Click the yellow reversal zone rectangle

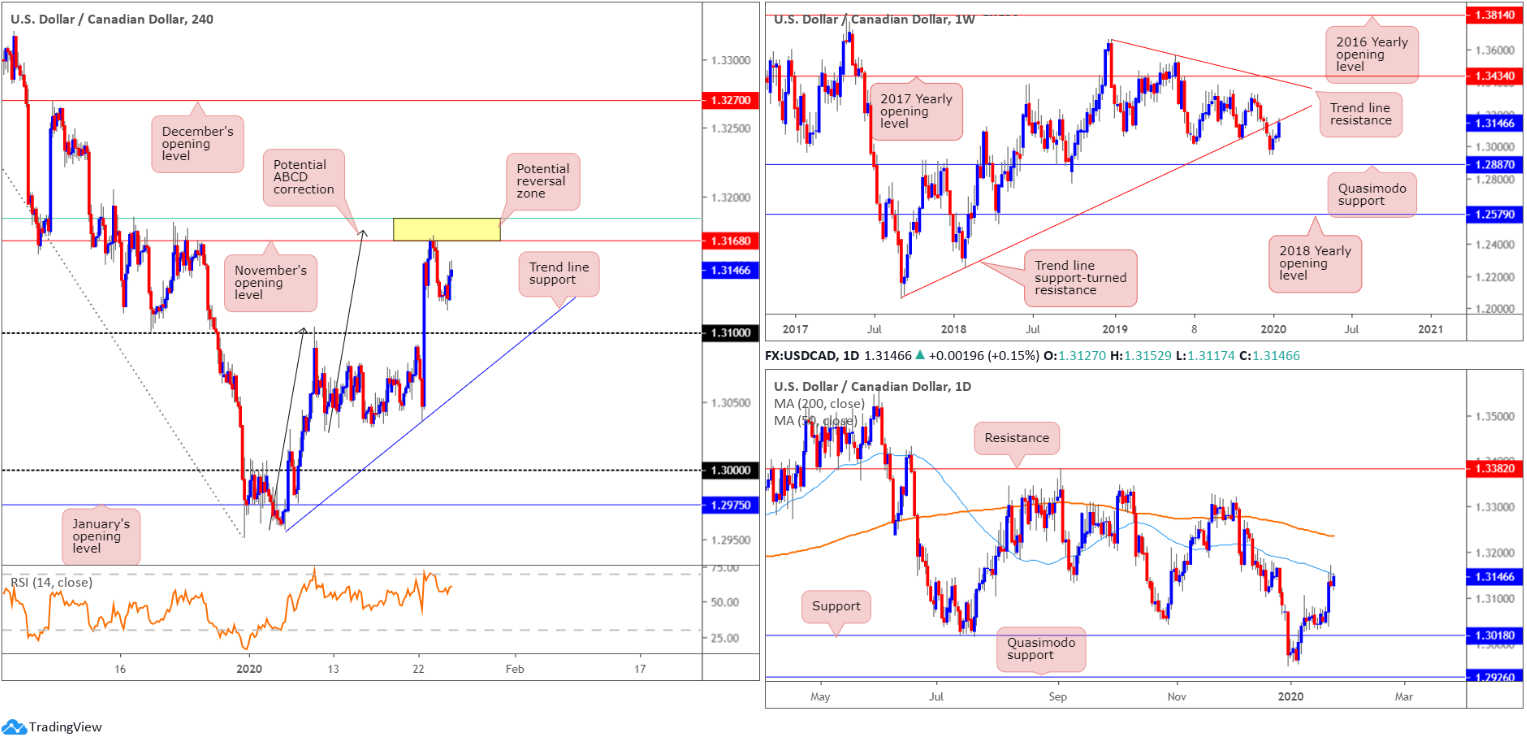446,229
